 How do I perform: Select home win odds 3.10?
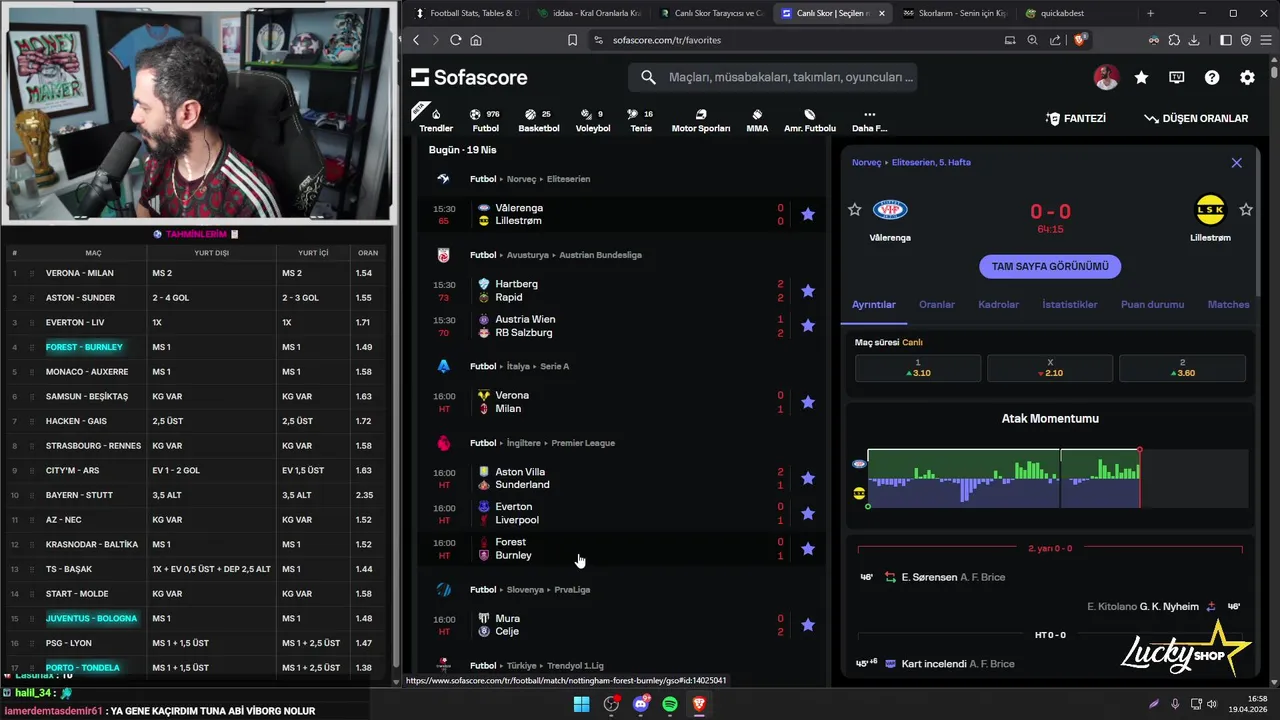pyautogui.click(x=918, y=368)
